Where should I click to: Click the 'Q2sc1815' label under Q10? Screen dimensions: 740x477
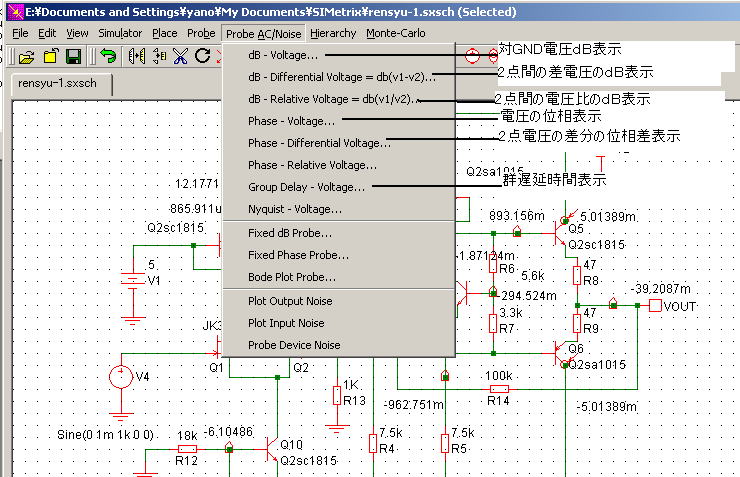coord(308,461)
